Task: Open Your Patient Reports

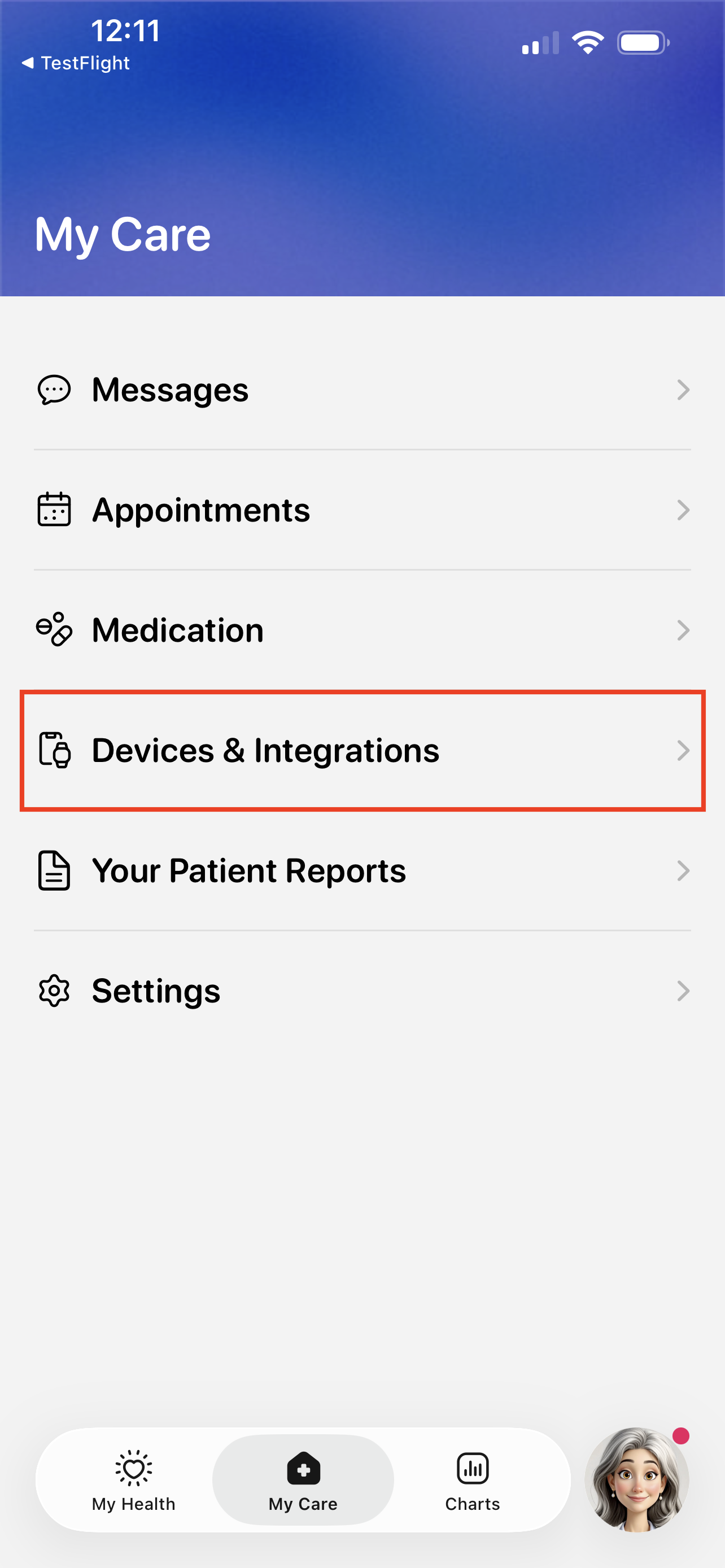Action: (x=362, y=870)
